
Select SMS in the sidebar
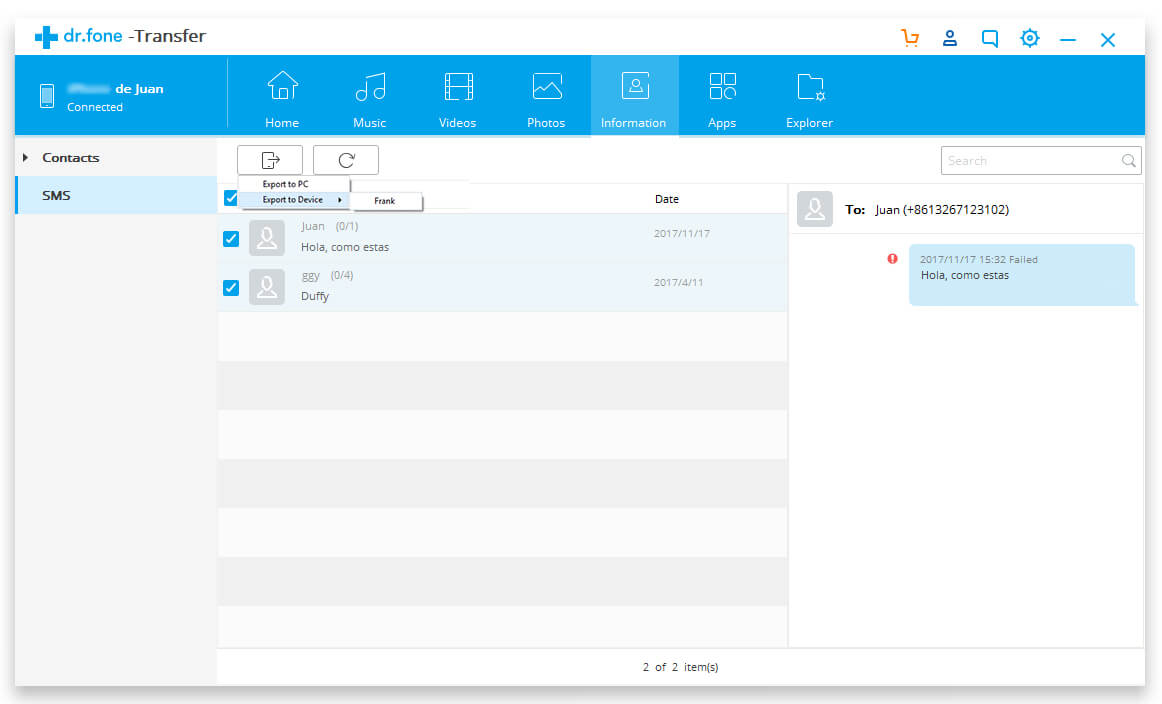tap(116, 196)
